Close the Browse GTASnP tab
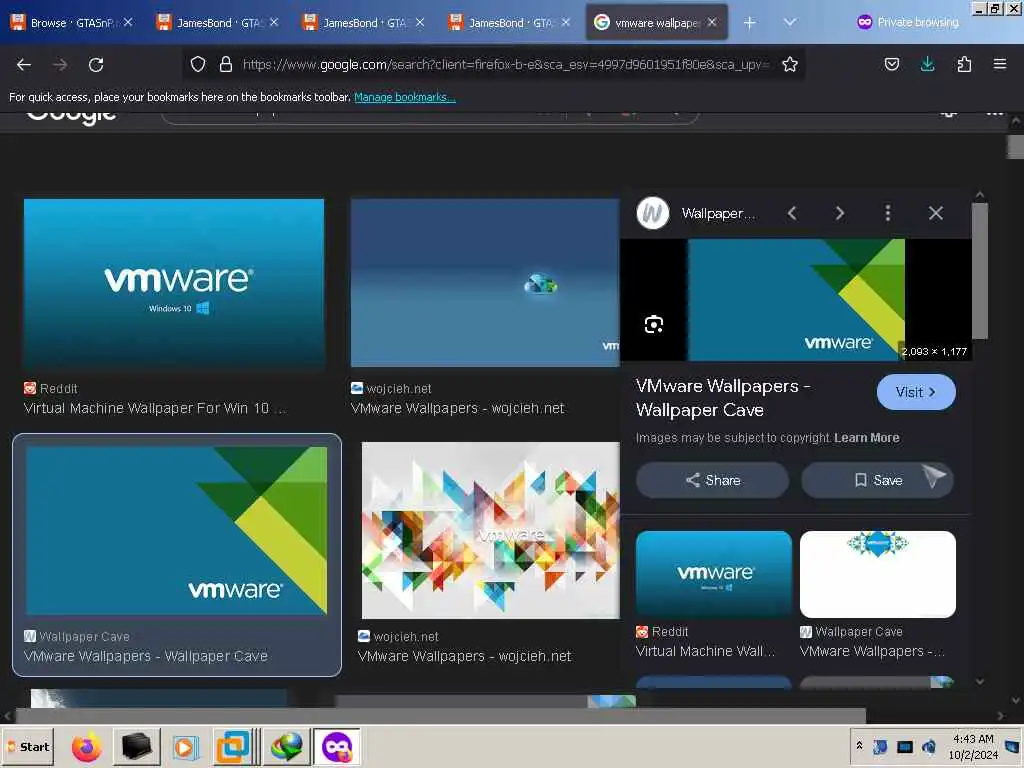Viewport: 1024px width, 768px height. click(128, 23)
